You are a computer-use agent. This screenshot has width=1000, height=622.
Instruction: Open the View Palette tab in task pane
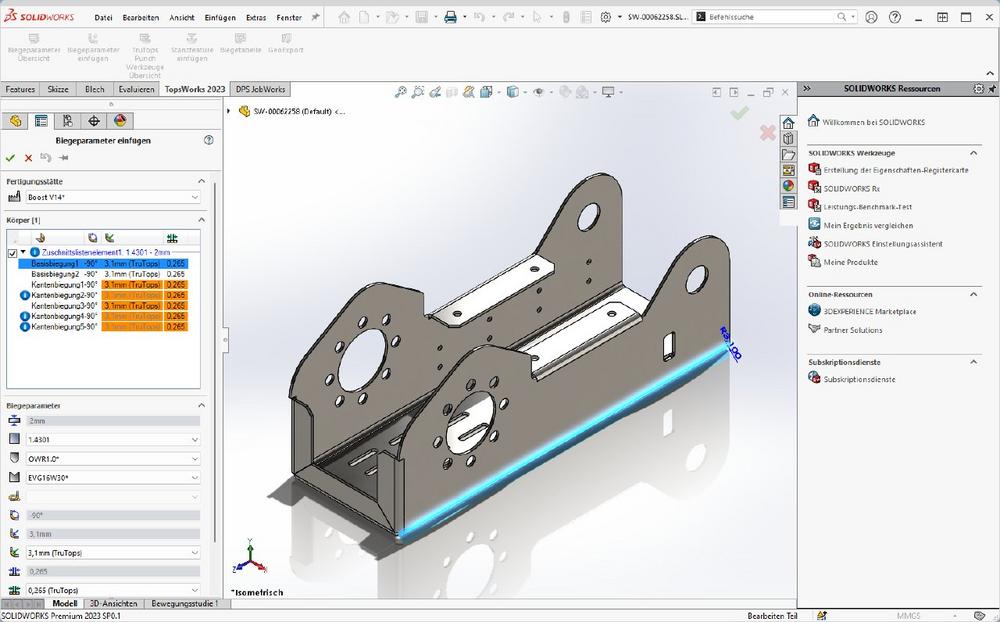(x=788, y=170)
